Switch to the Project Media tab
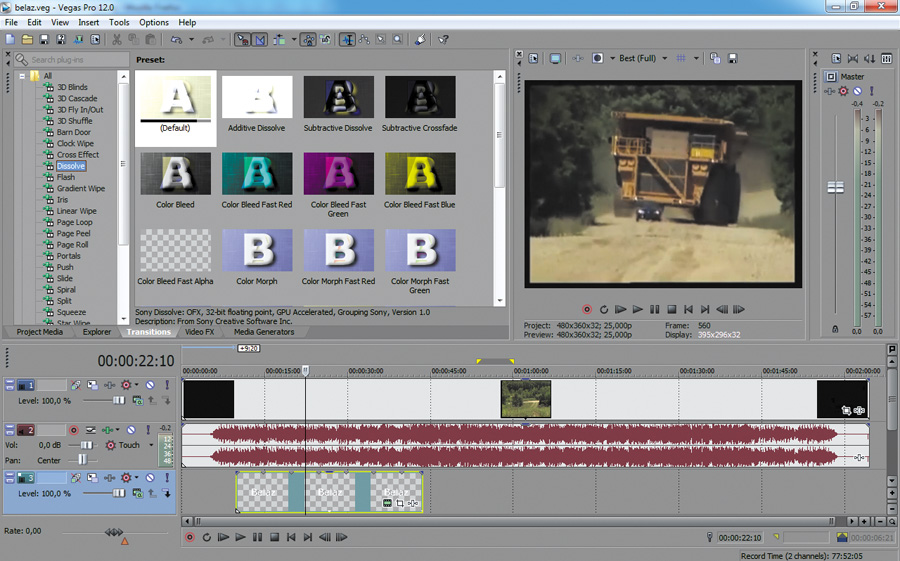900x561 pixels. pyautogui.click(x=40, y=332)
